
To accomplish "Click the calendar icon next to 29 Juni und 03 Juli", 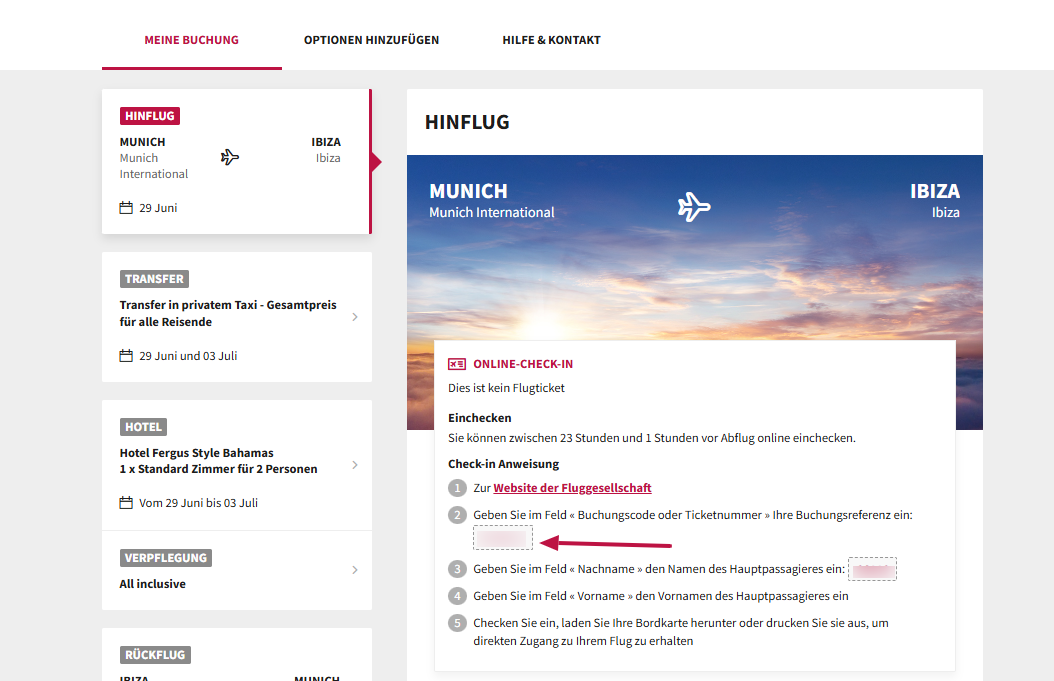I will tap(126, 356).
